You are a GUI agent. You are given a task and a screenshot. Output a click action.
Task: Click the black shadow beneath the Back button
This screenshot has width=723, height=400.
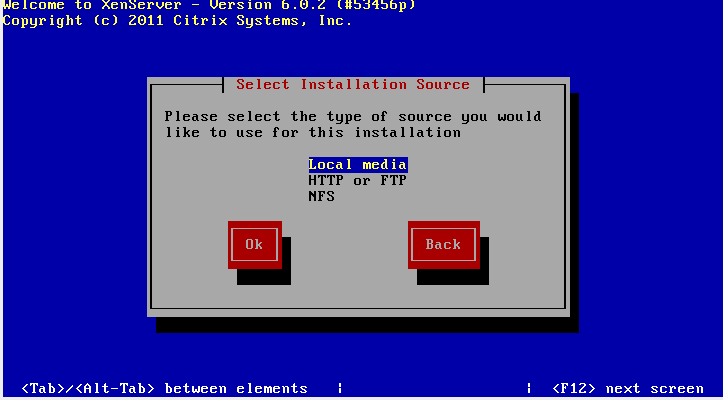(453, 277)
